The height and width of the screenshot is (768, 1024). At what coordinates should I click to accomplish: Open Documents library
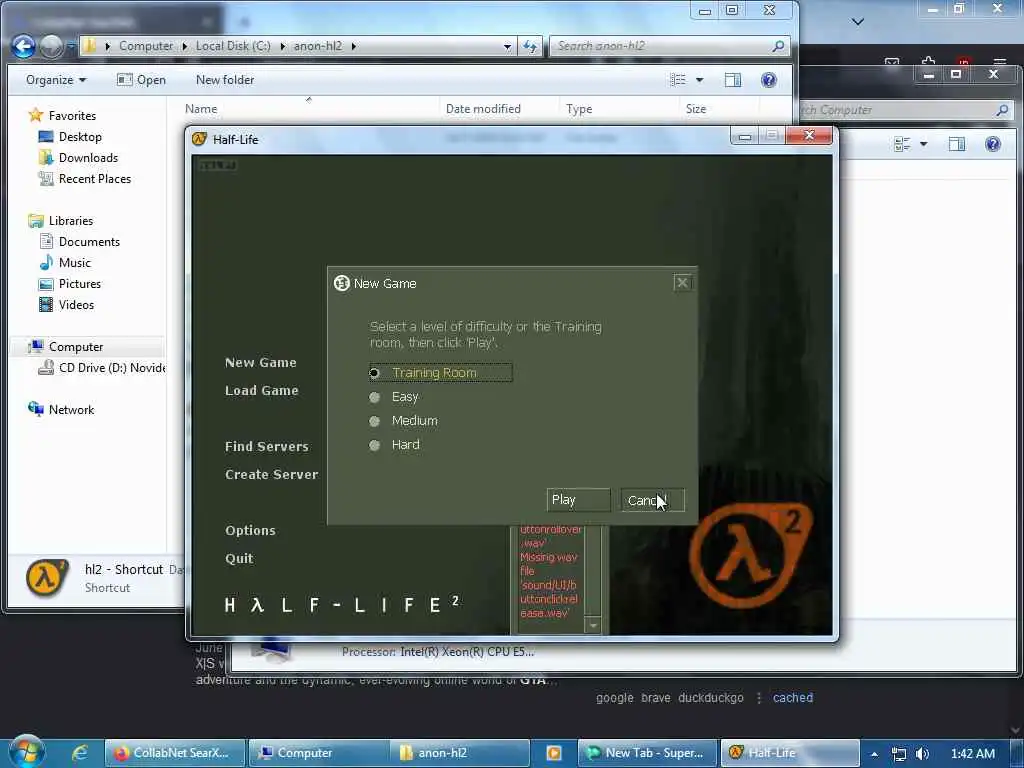click(80, 242)
